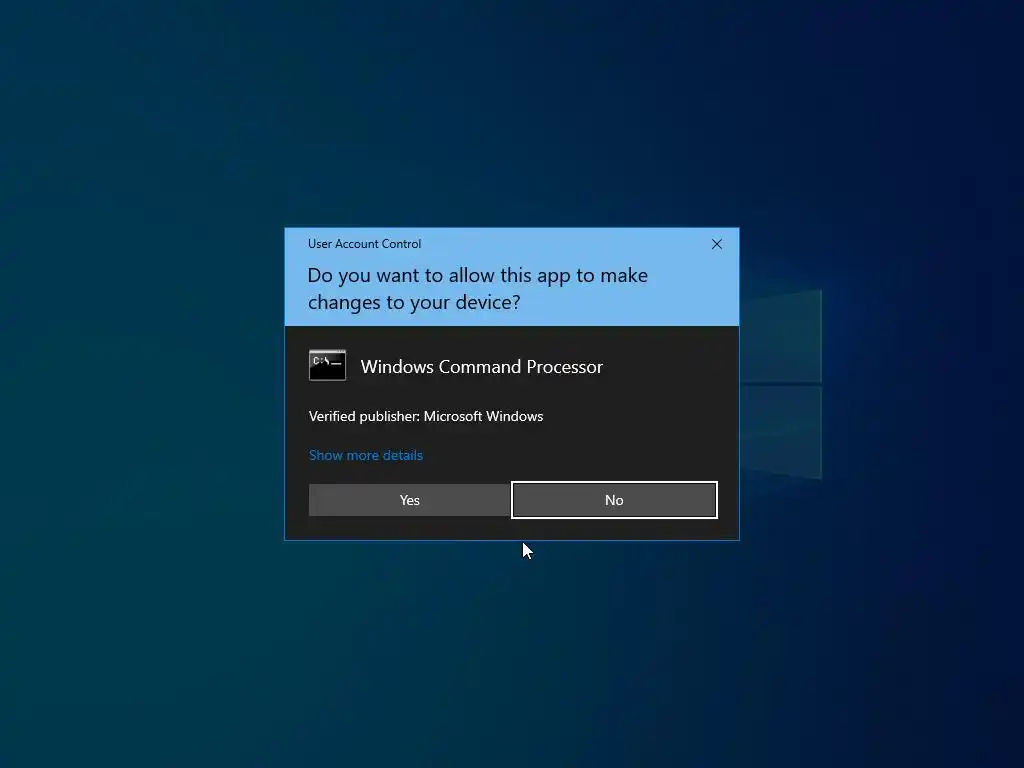Click the 'User Account Control' title text
The height and width of the screenshot is (768, 1024).
(x=364, y=244)
